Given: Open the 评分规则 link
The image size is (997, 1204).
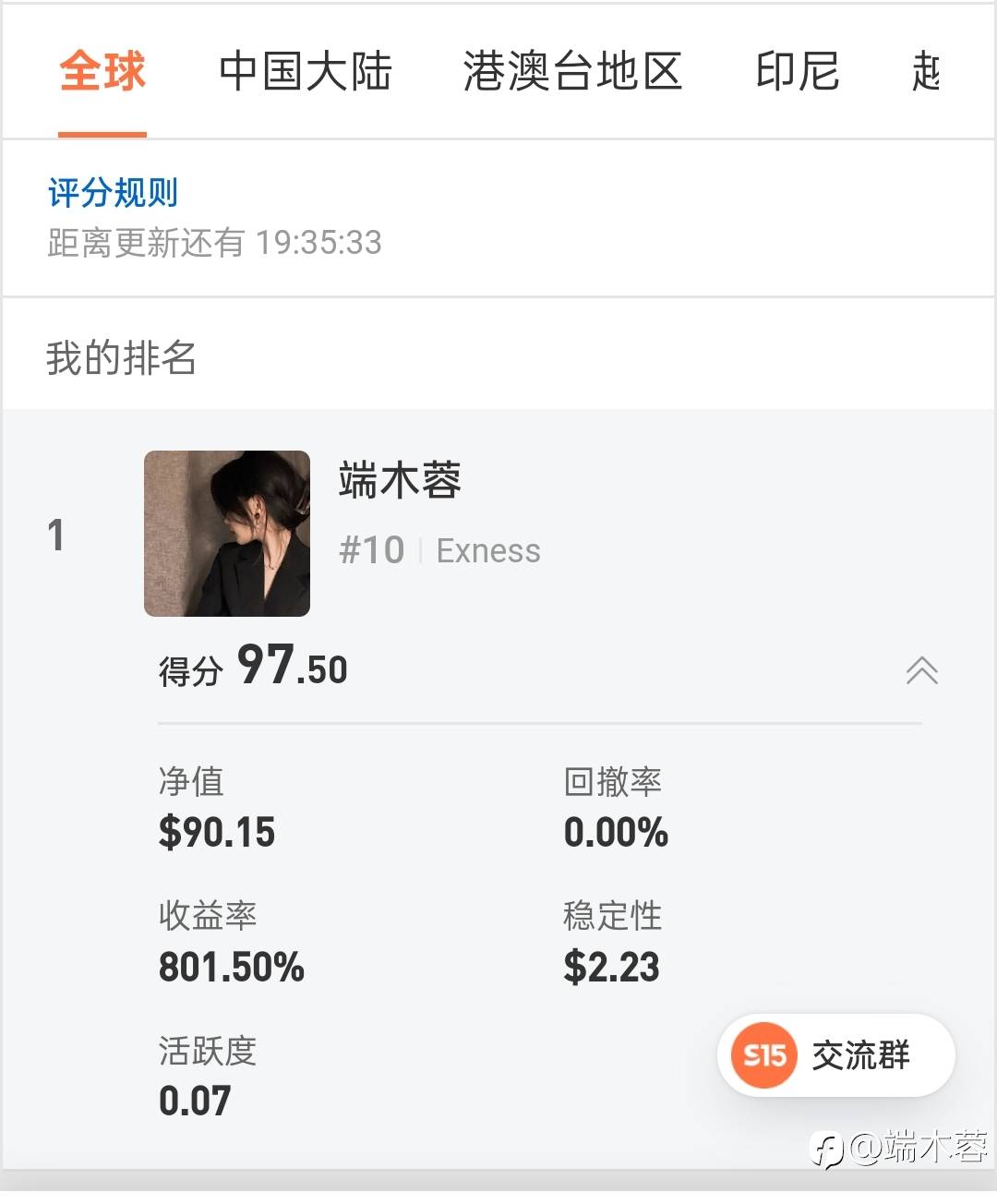Looking at the screenshot, I should coord(113,193).
